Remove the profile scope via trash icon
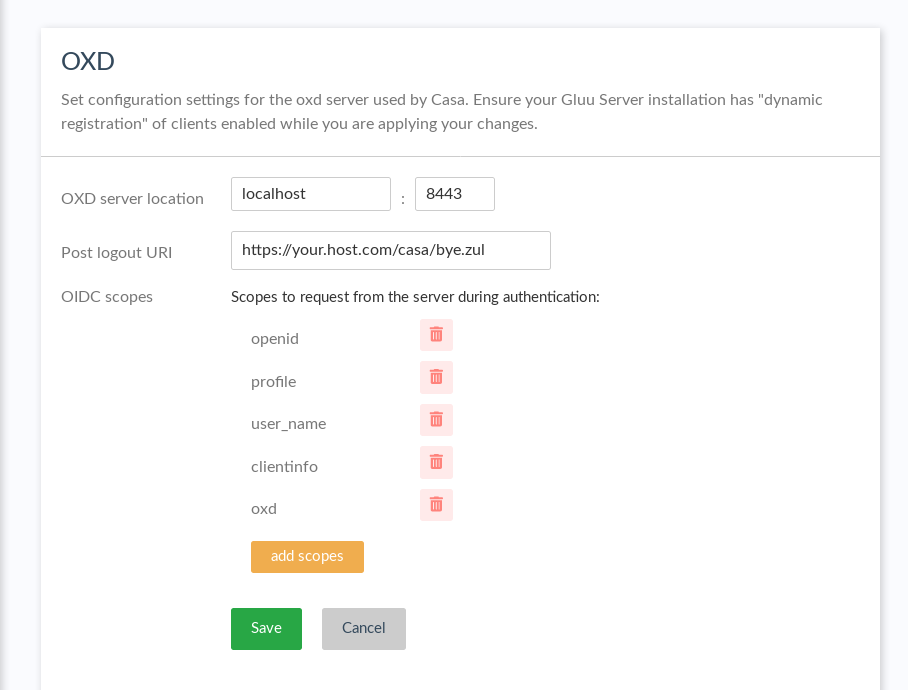The width and height of the screenshot is (908, 690). (436, 377)
